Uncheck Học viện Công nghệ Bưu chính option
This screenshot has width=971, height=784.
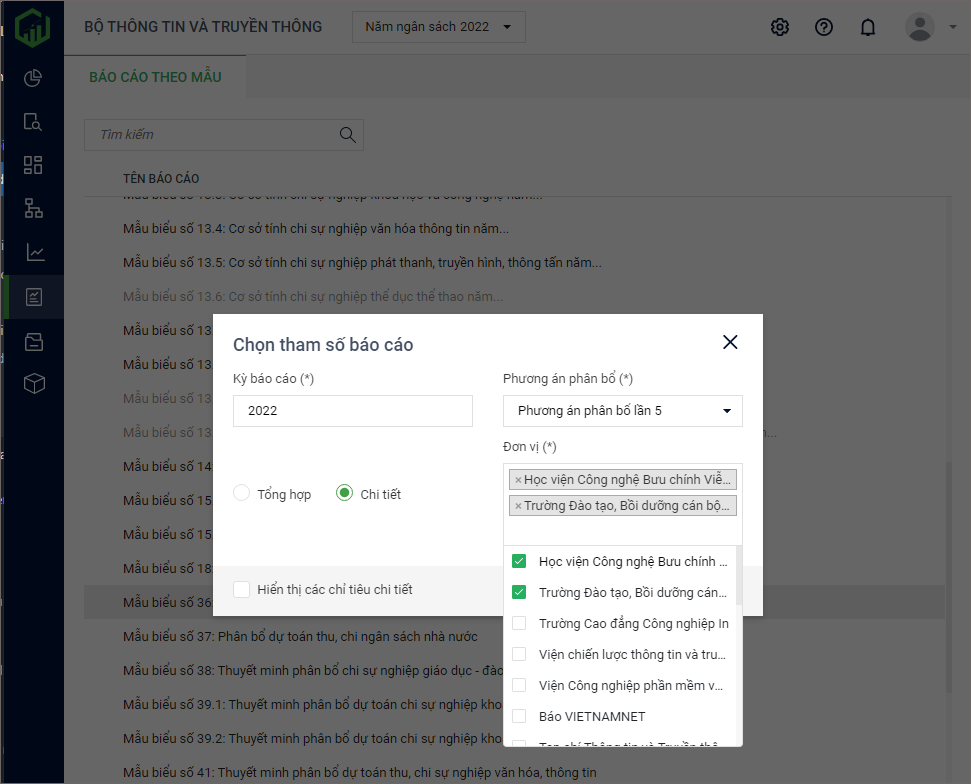tap(519, 561)
